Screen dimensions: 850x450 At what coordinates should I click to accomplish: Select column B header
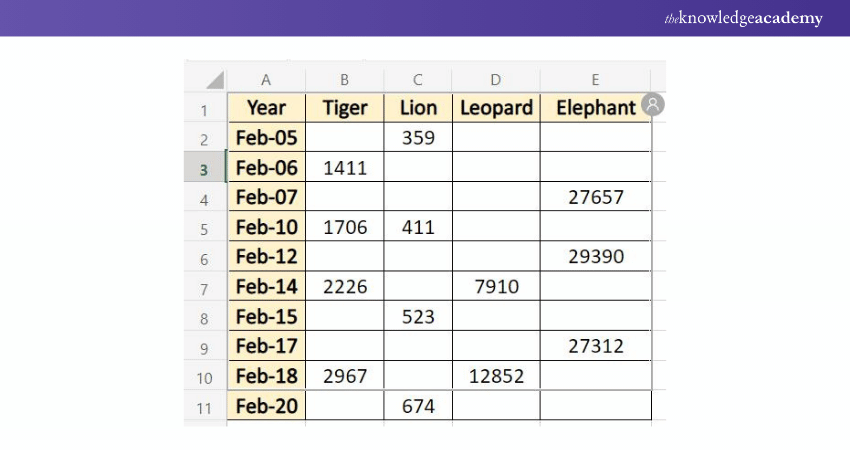pos(345,80)
